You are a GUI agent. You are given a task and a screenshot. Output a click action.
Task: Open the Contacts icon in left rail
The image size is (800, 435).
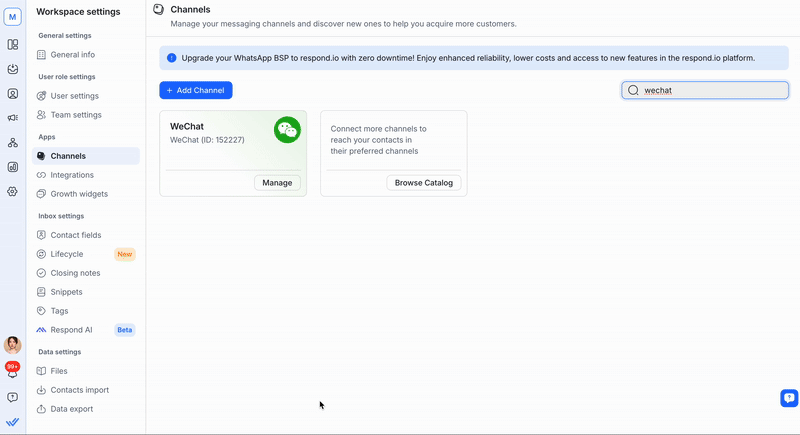tap(13, 94)
